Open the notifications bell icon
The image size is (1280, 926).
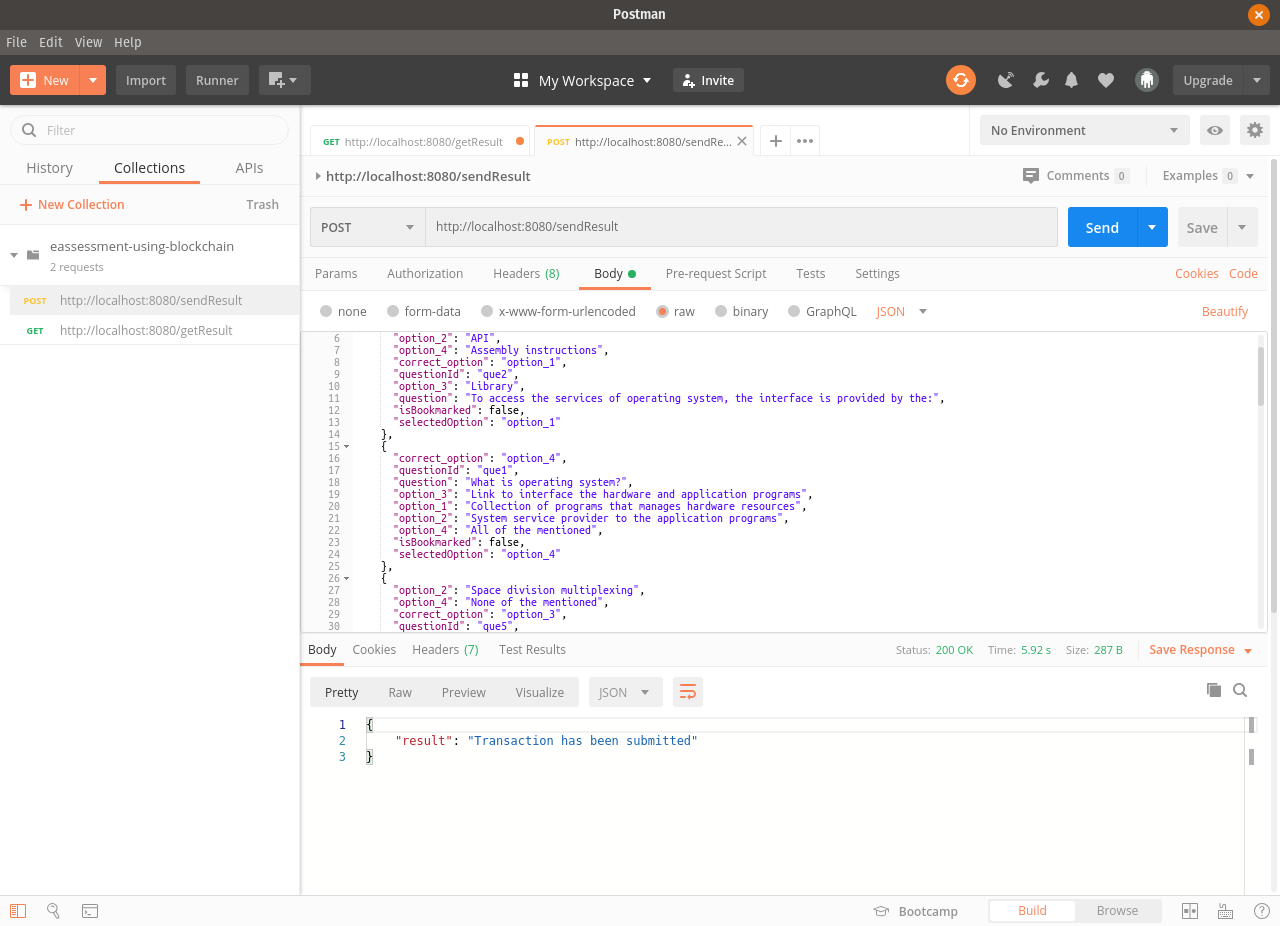point(1072,80)
